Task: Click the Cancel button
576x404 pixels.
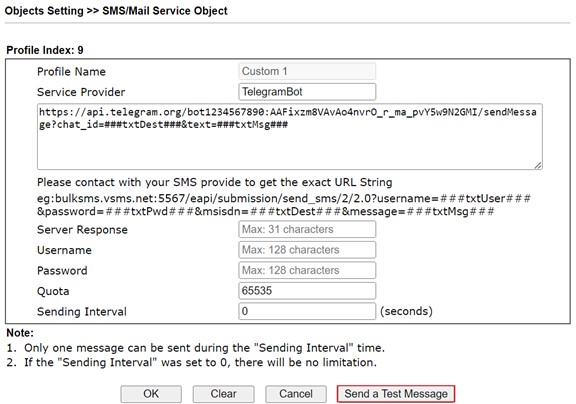Action: (296, 394)
